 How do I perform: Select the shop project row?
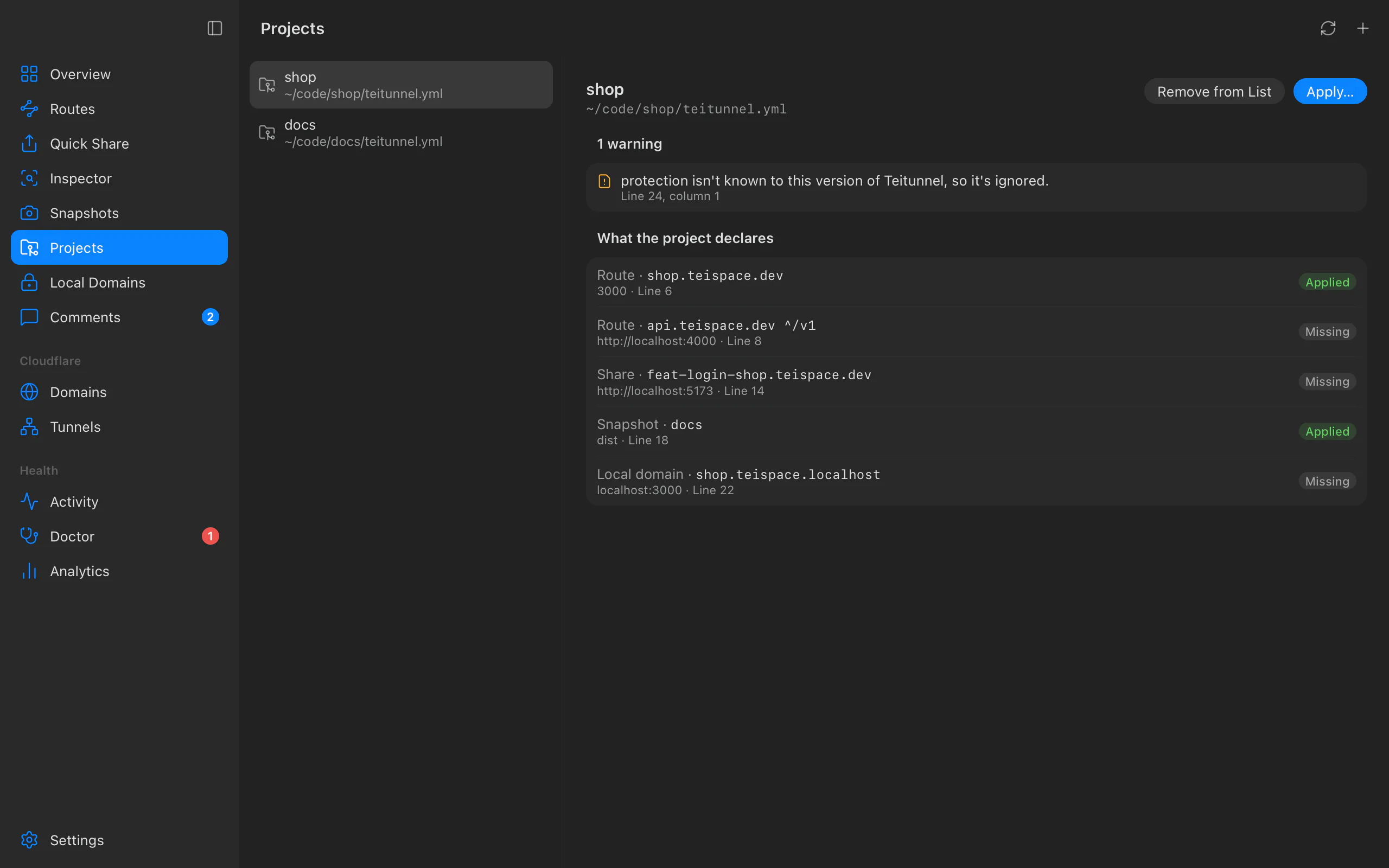(401, 85)
